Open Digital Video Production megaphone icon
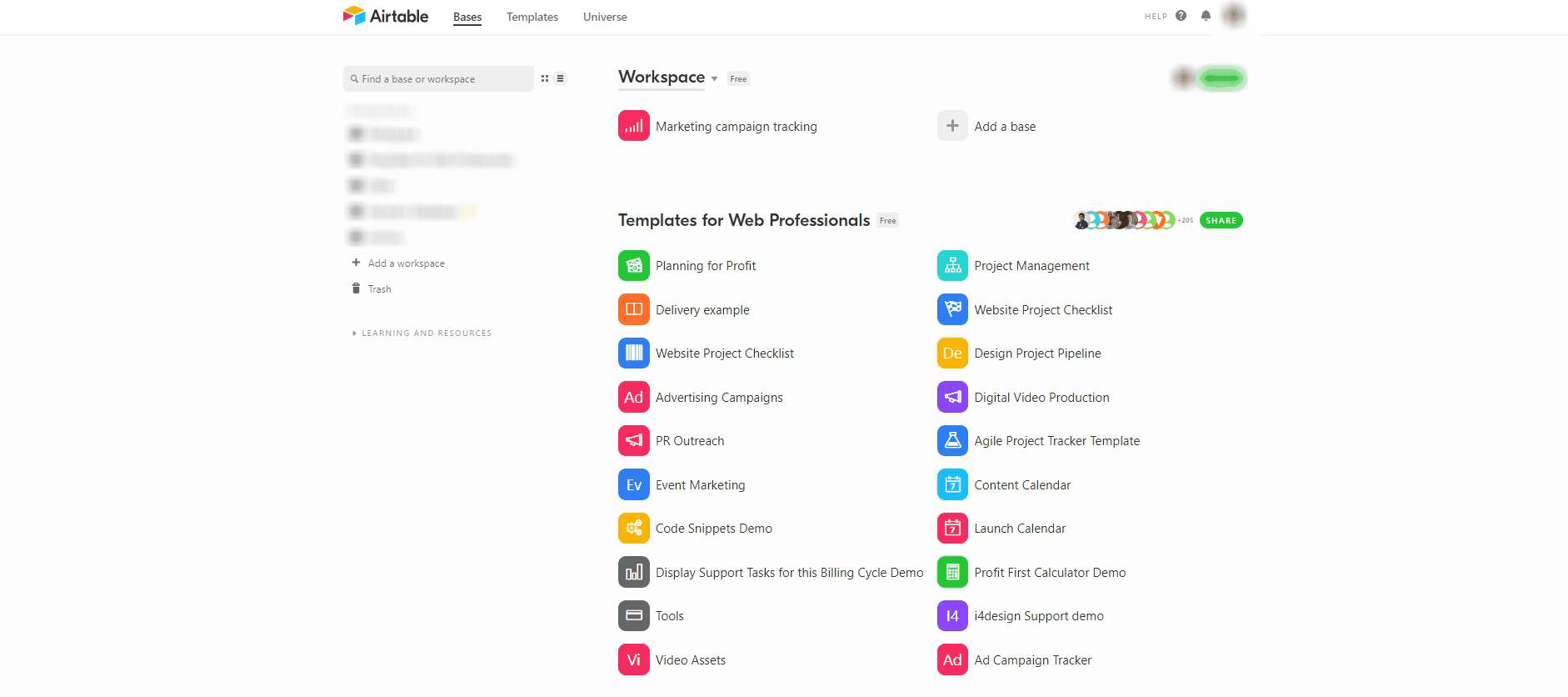Viewport: 1568px width, 697px height. pyautogui.click(x=952, y=397)
